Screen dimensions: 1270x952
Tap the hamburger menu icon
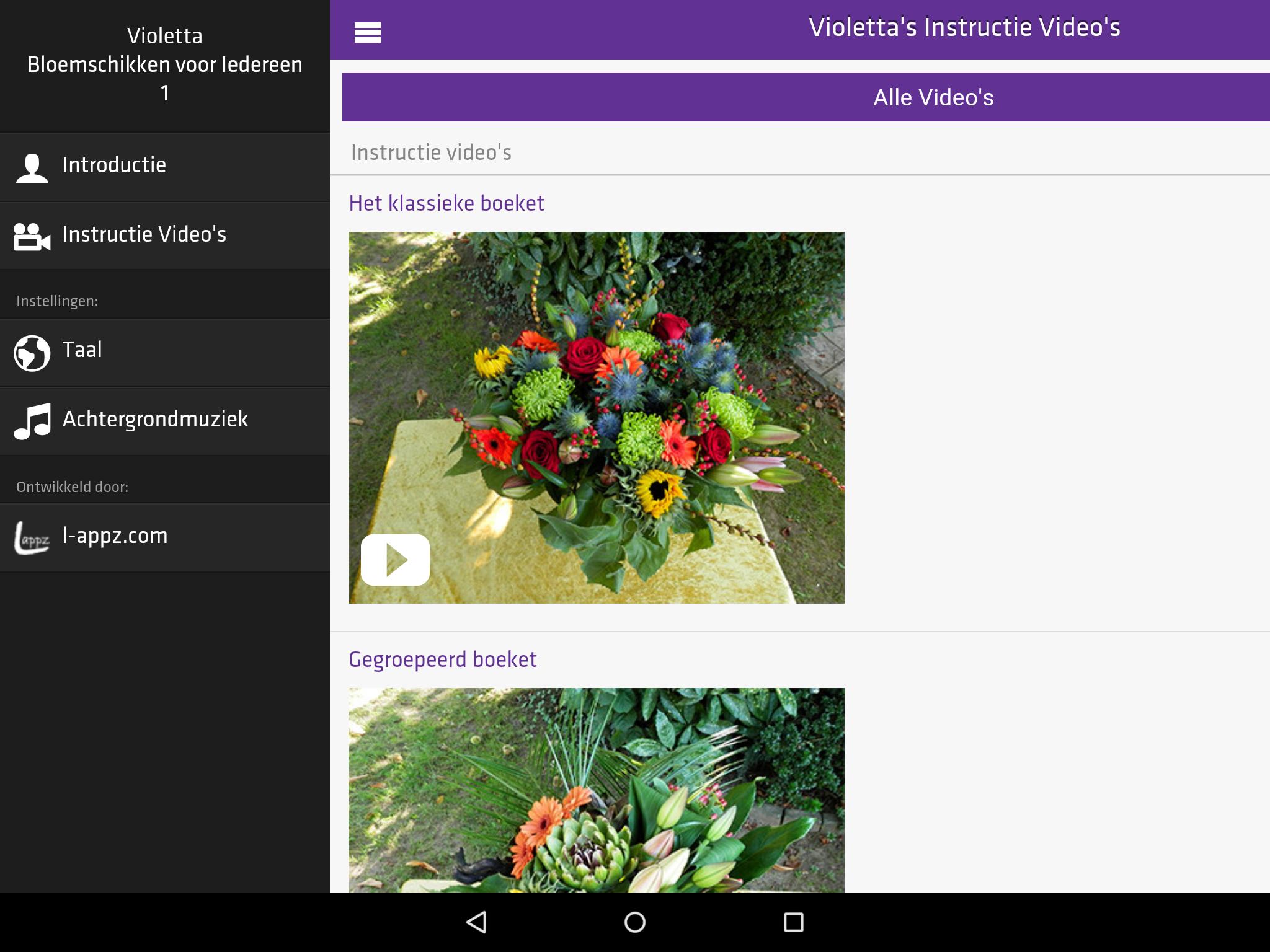click(368, 32)
